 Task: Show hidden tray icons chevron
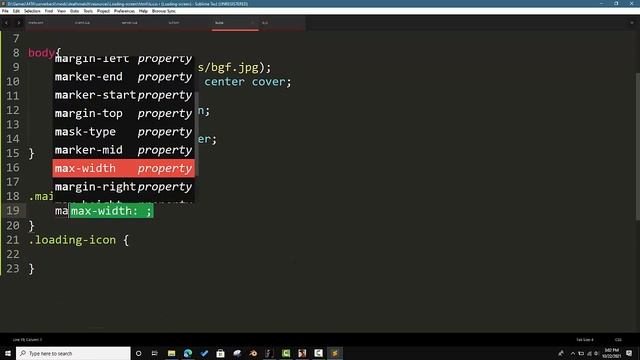coord(573,353)
